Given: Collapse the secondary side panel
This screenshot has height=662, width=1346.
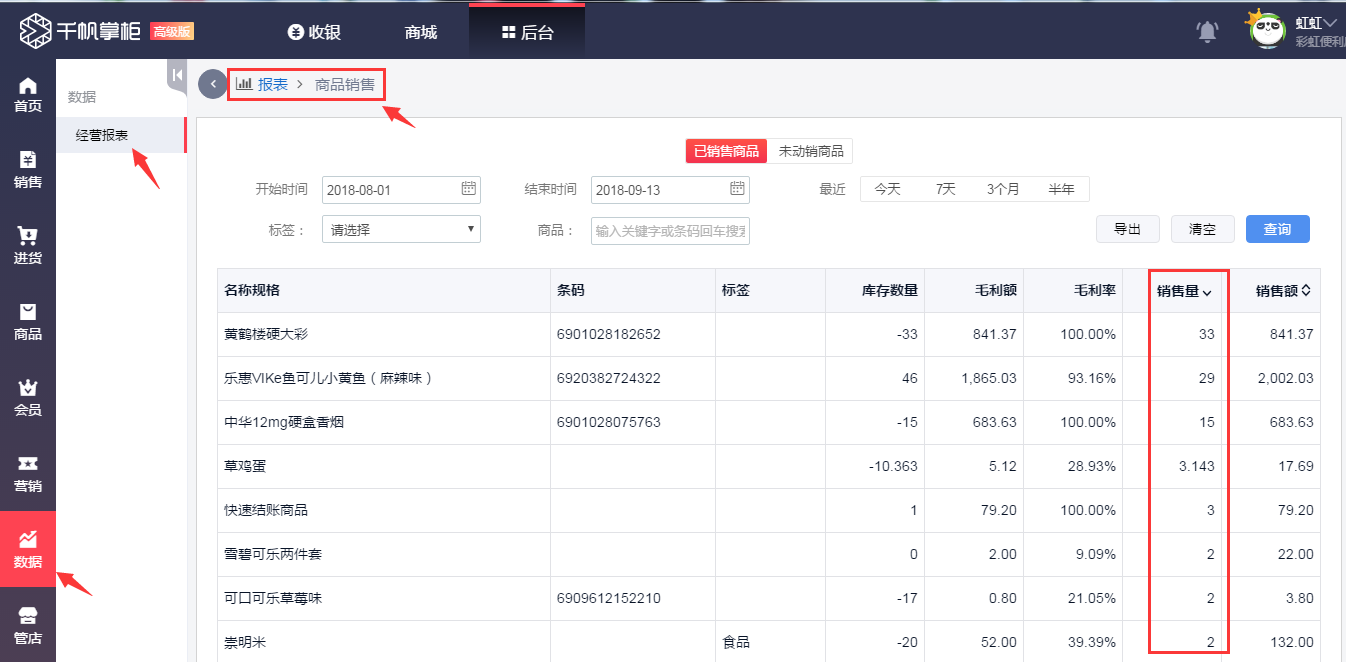Looking at the screenshot, I should [x=176, y=75].
